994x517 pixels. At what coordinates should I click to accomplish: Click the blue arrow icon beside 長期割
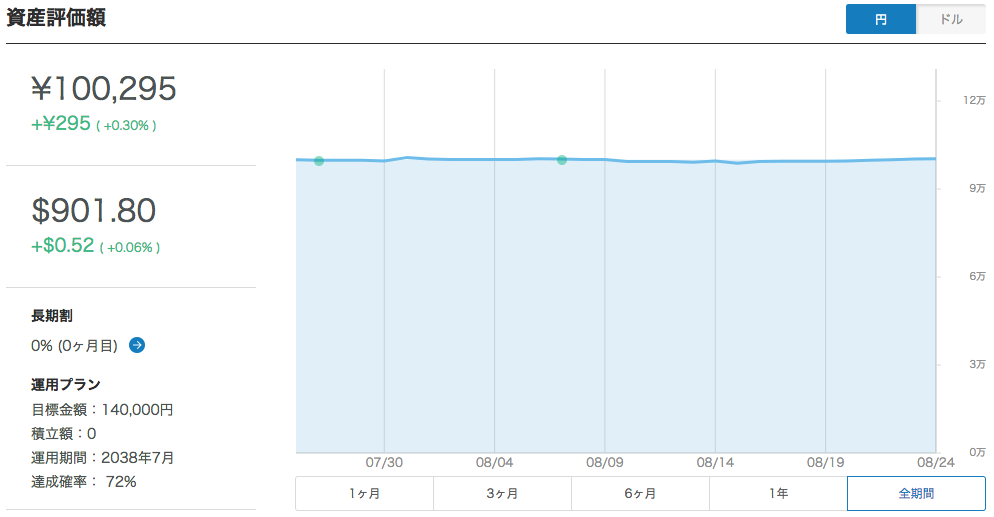[137, 345]
